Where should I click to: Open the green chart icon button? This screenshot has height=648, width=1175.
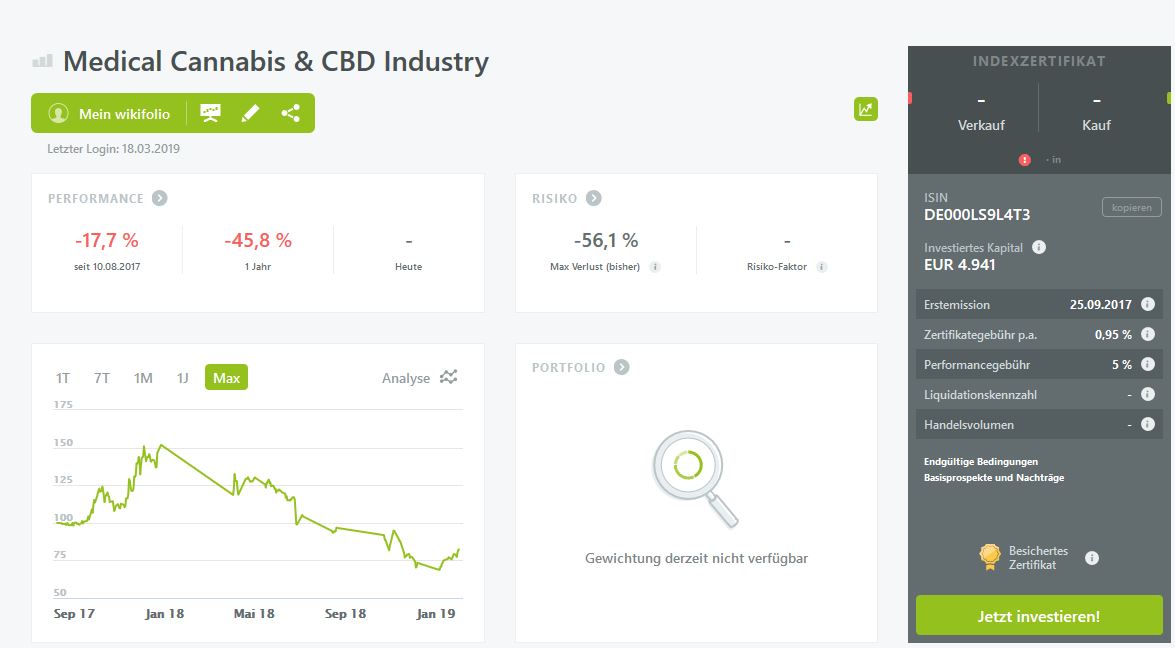point(865,110)
